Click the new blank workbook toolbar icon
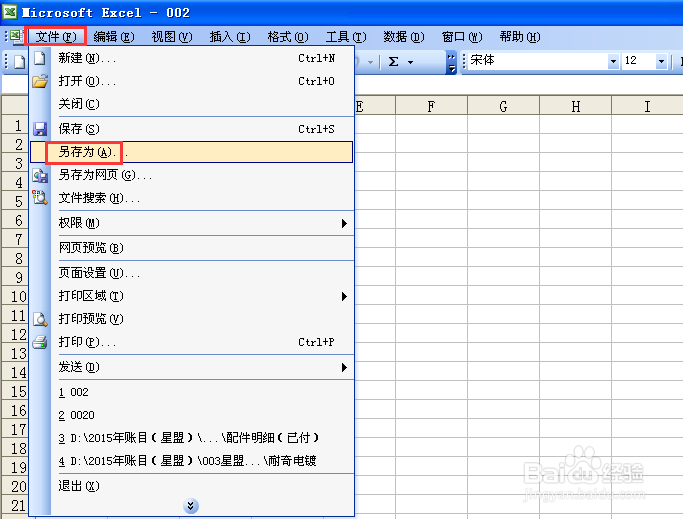Viewport: 683px width, 519px height. (x=19, y=62)
